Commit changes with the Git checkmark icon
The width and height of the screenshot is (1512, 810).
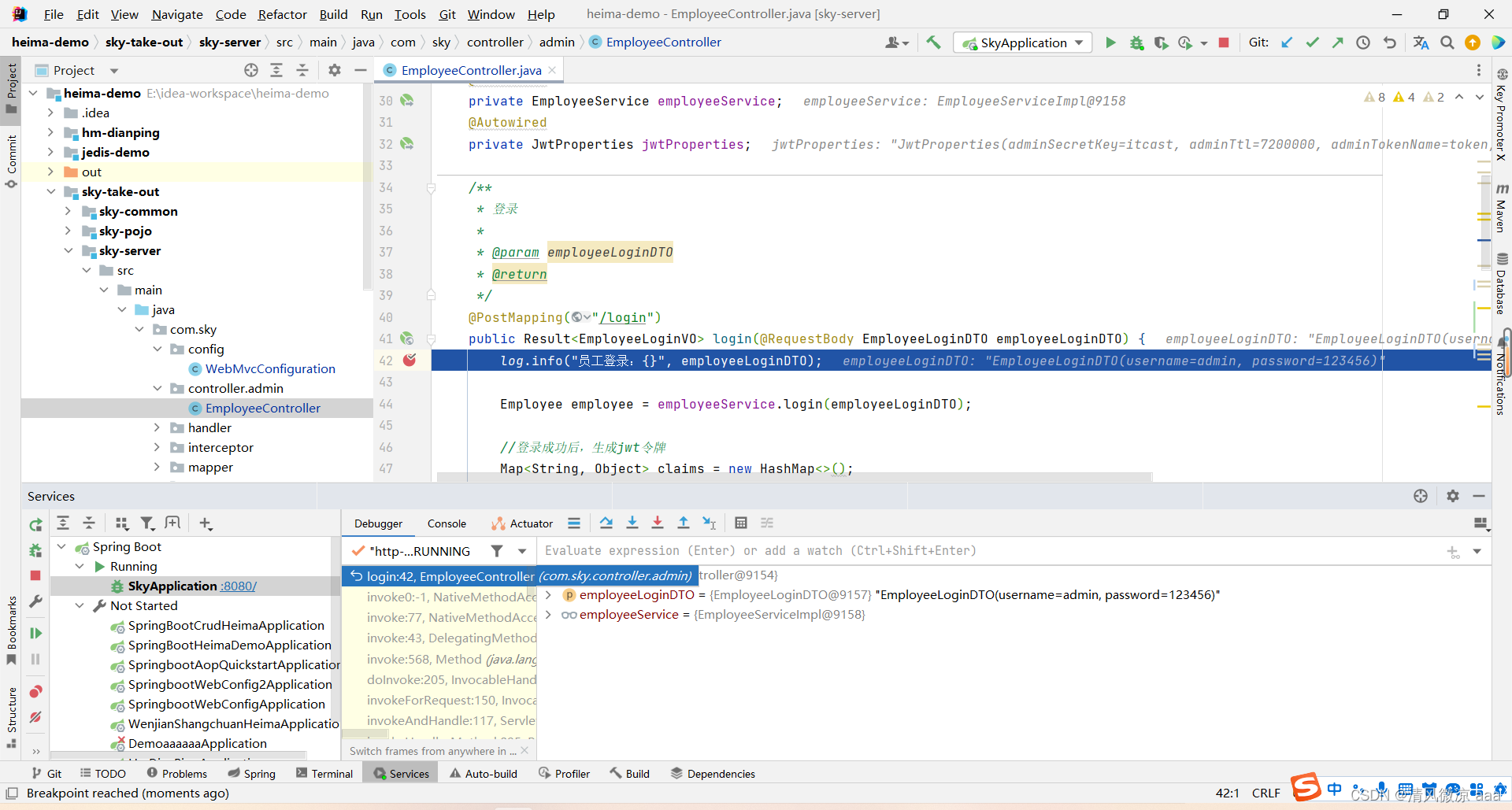click(x=1312, y=43)
